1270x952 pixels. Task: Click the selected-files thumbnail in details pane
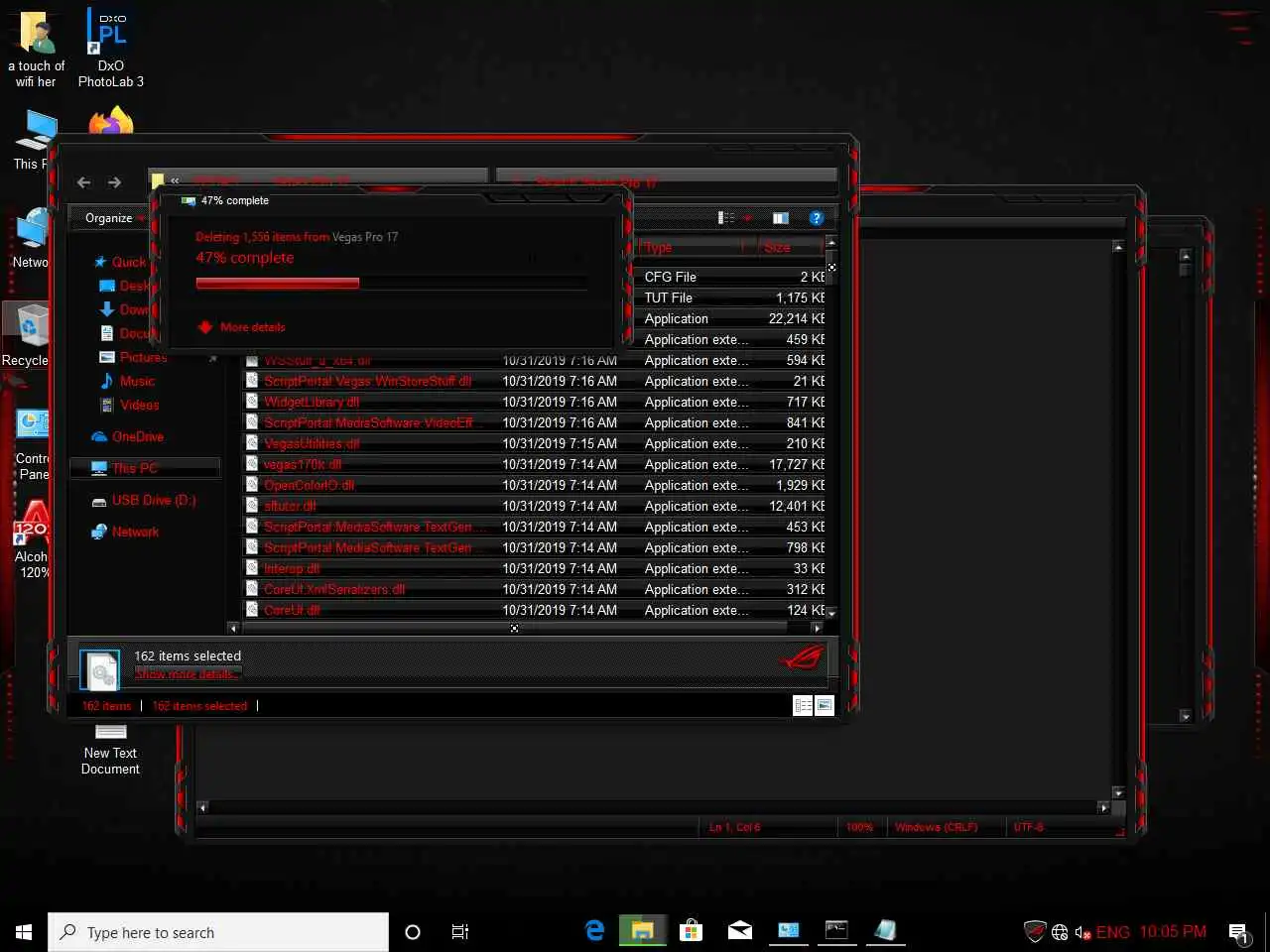(99, 669)
